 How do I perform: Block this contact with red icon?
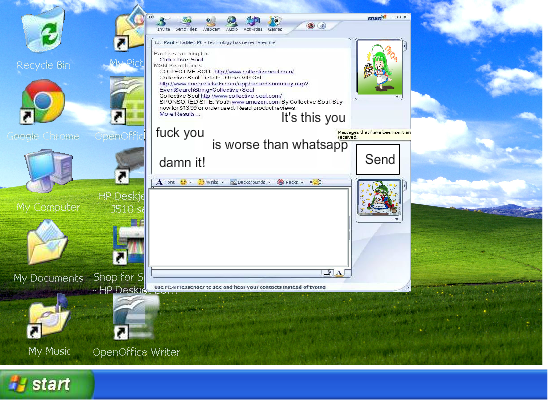click(x=310, y=26)
